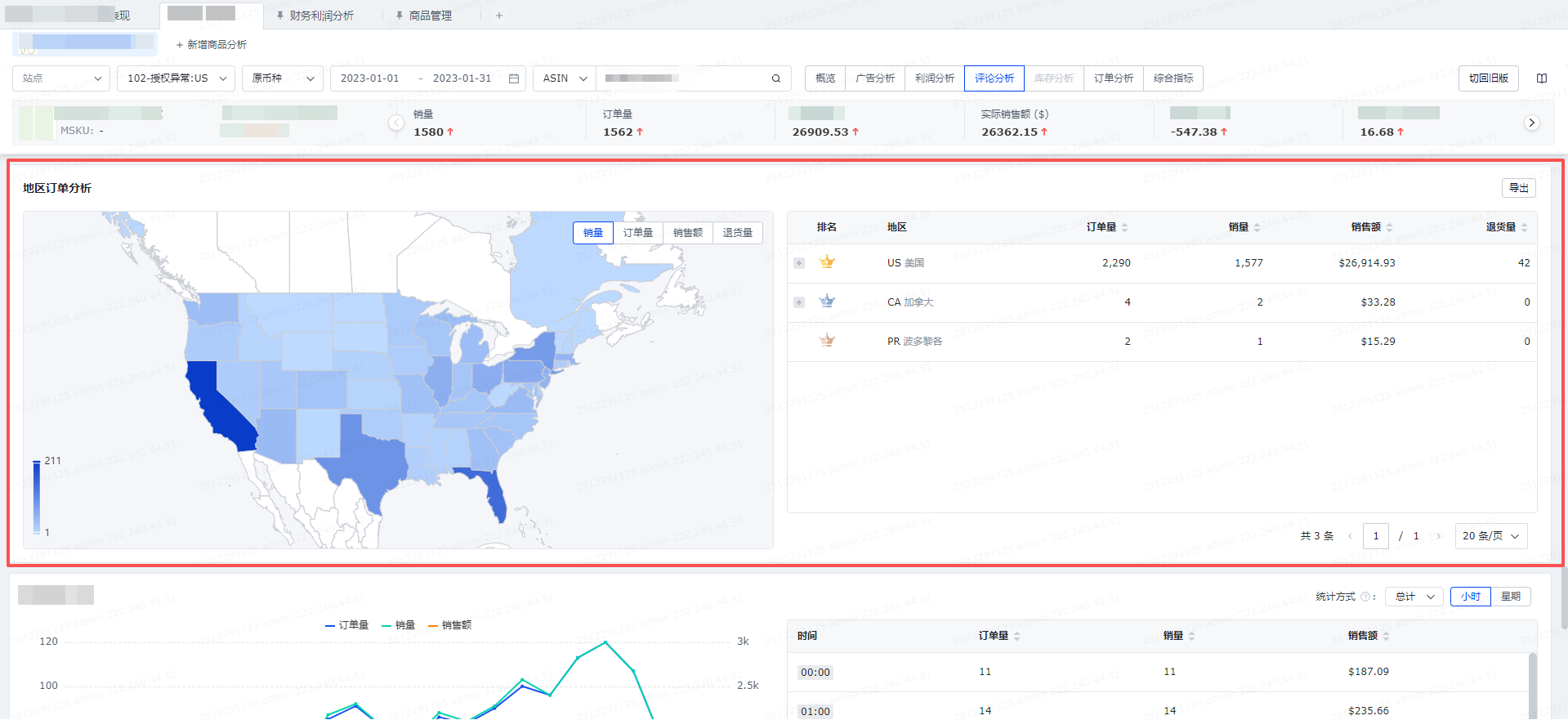Switch the map to 退货量 view

tap(737, 233)
